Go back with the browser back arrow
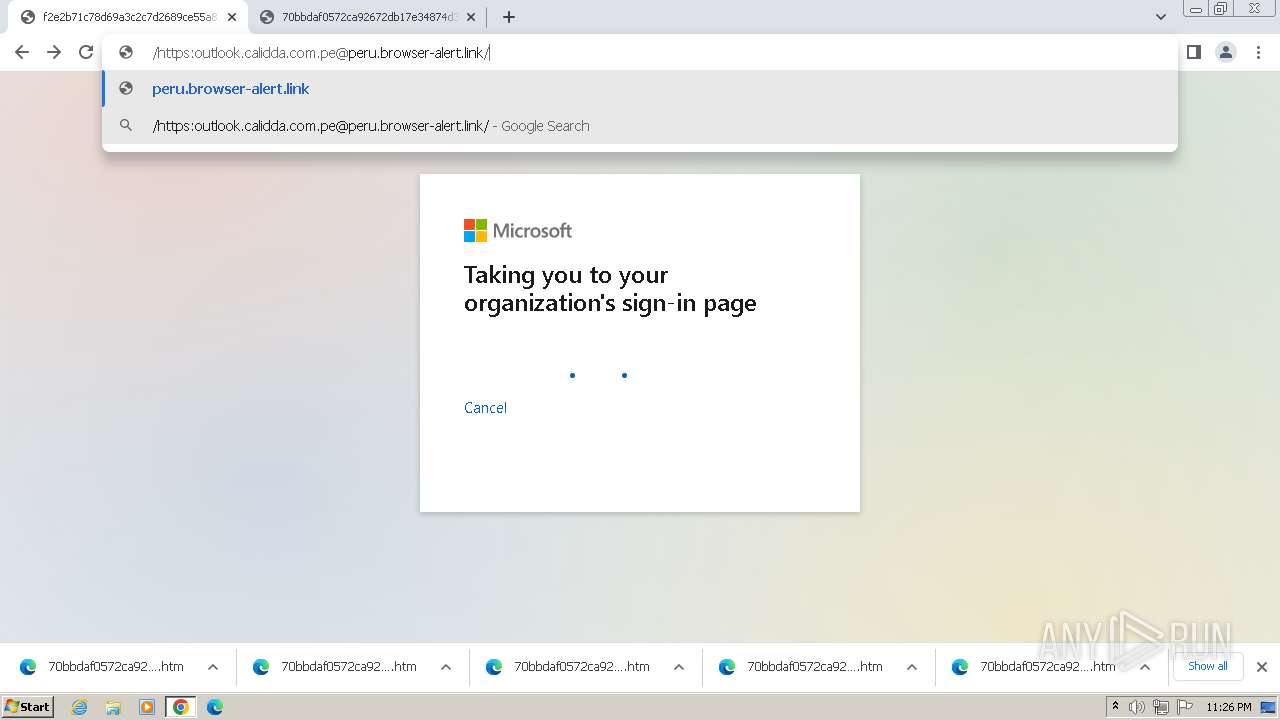The image size is (1280, 720). tap(22, 52)
